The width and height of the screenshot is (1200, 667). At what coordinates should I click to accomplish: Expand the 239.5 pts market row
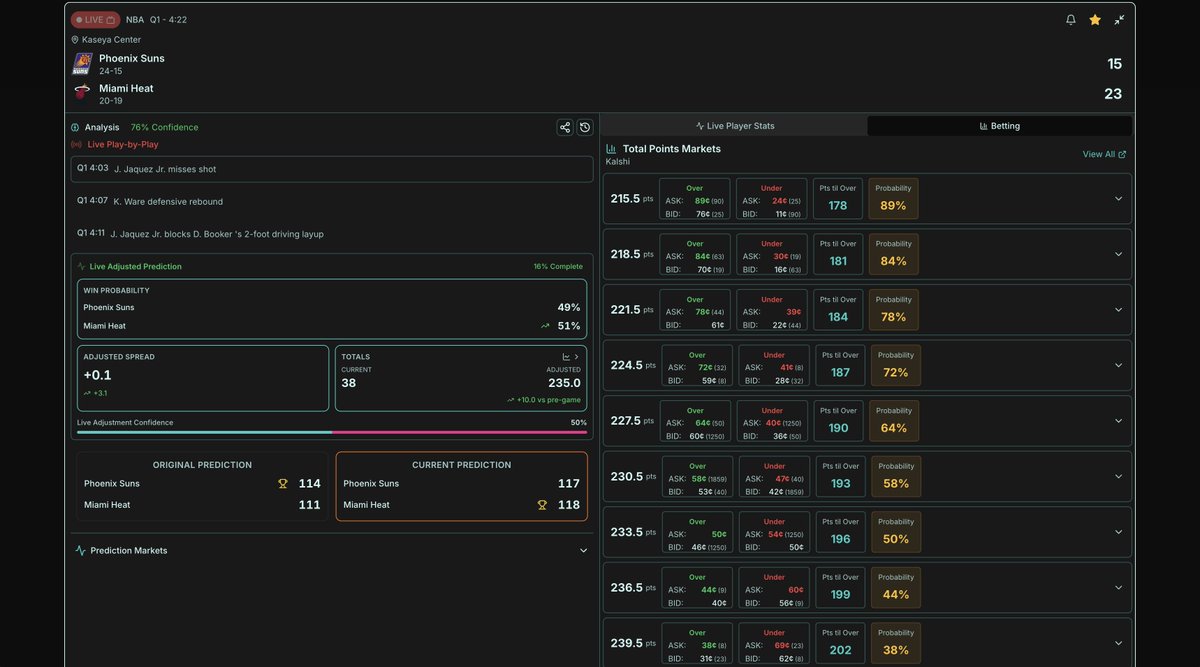(1119, 643)
